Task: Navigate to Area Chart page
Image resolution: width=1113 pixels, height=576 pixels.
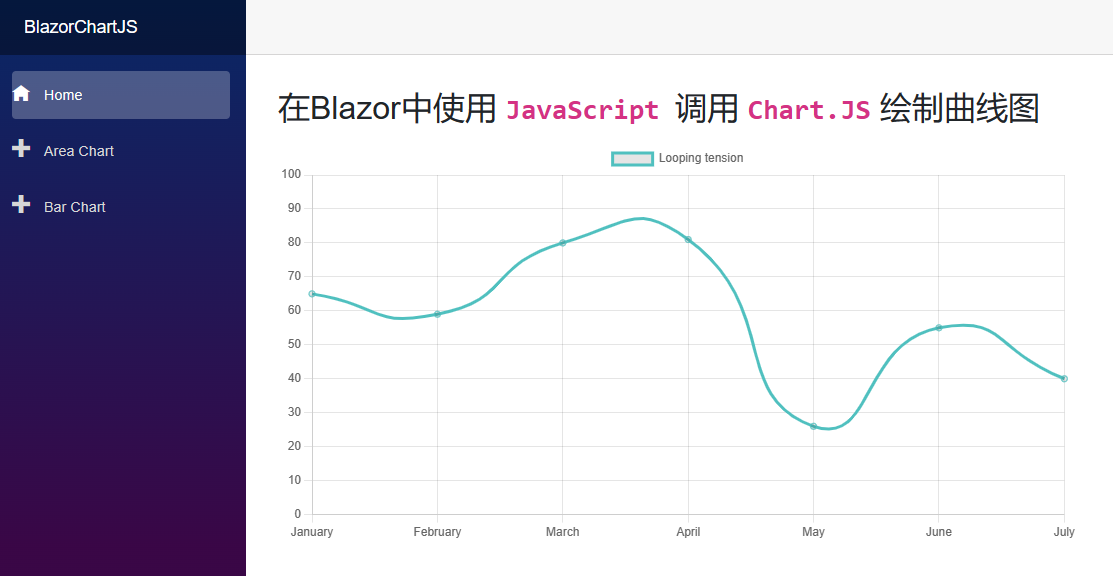Action: point(79,151)
